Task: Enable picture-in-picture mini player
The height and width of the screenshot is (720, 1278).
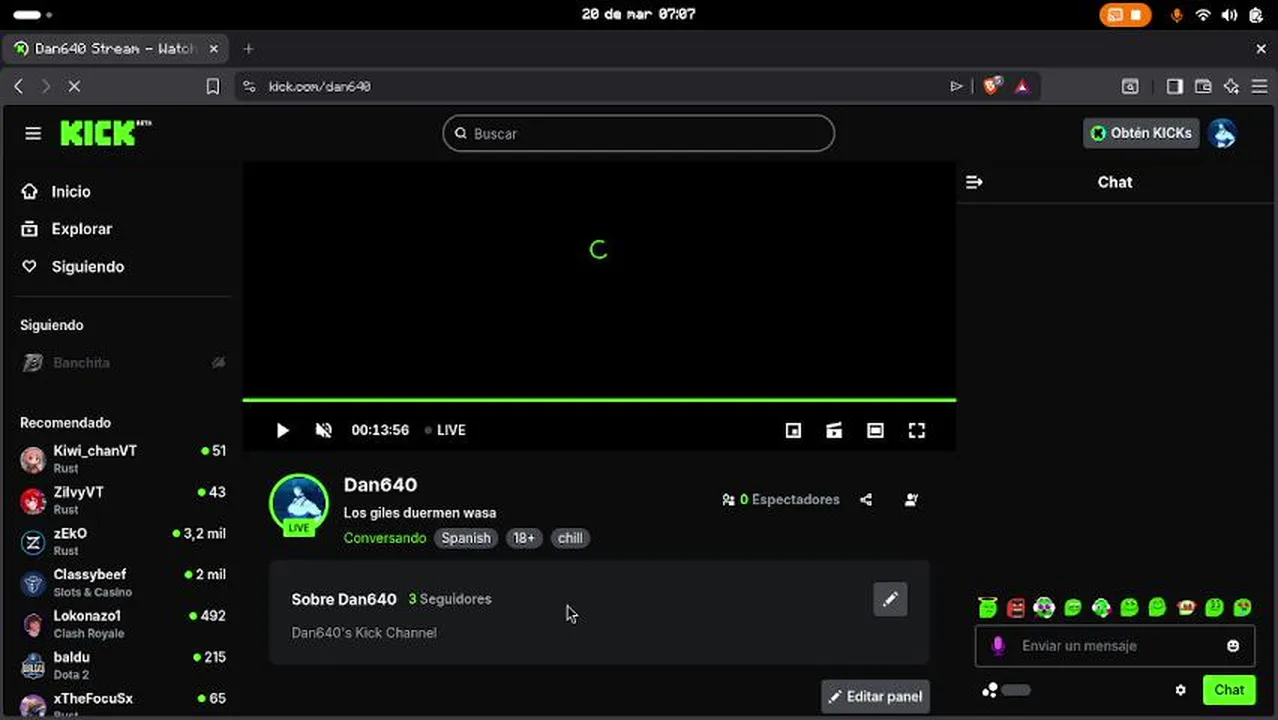Action: tap(793, 430)
